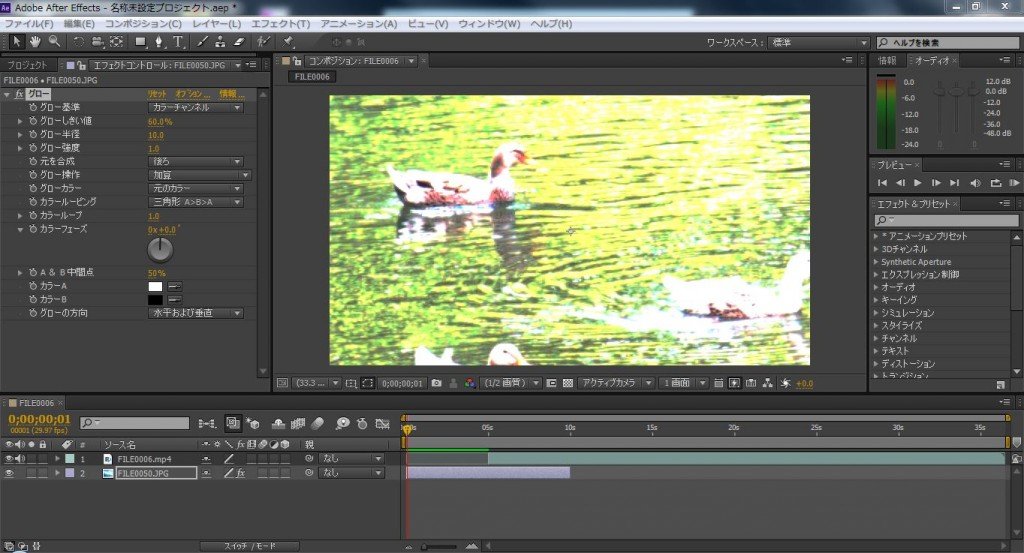Open the 元を合成 dropdown
This screenshot has width=1024, height=553.
click(x=196, y=161)
